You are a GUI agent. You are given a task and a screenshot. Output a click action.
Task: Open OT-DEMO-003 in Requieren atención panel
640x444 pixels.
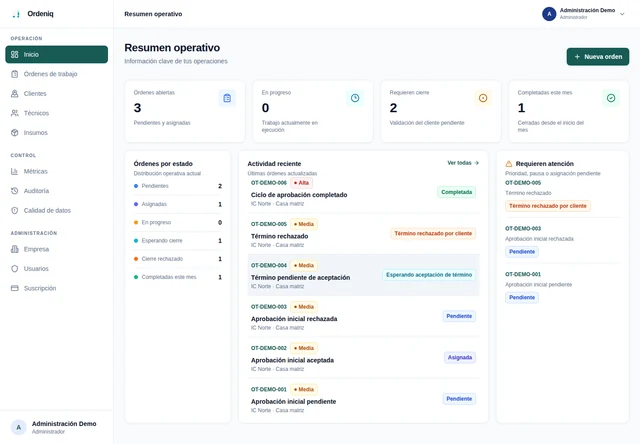[523, 229]
